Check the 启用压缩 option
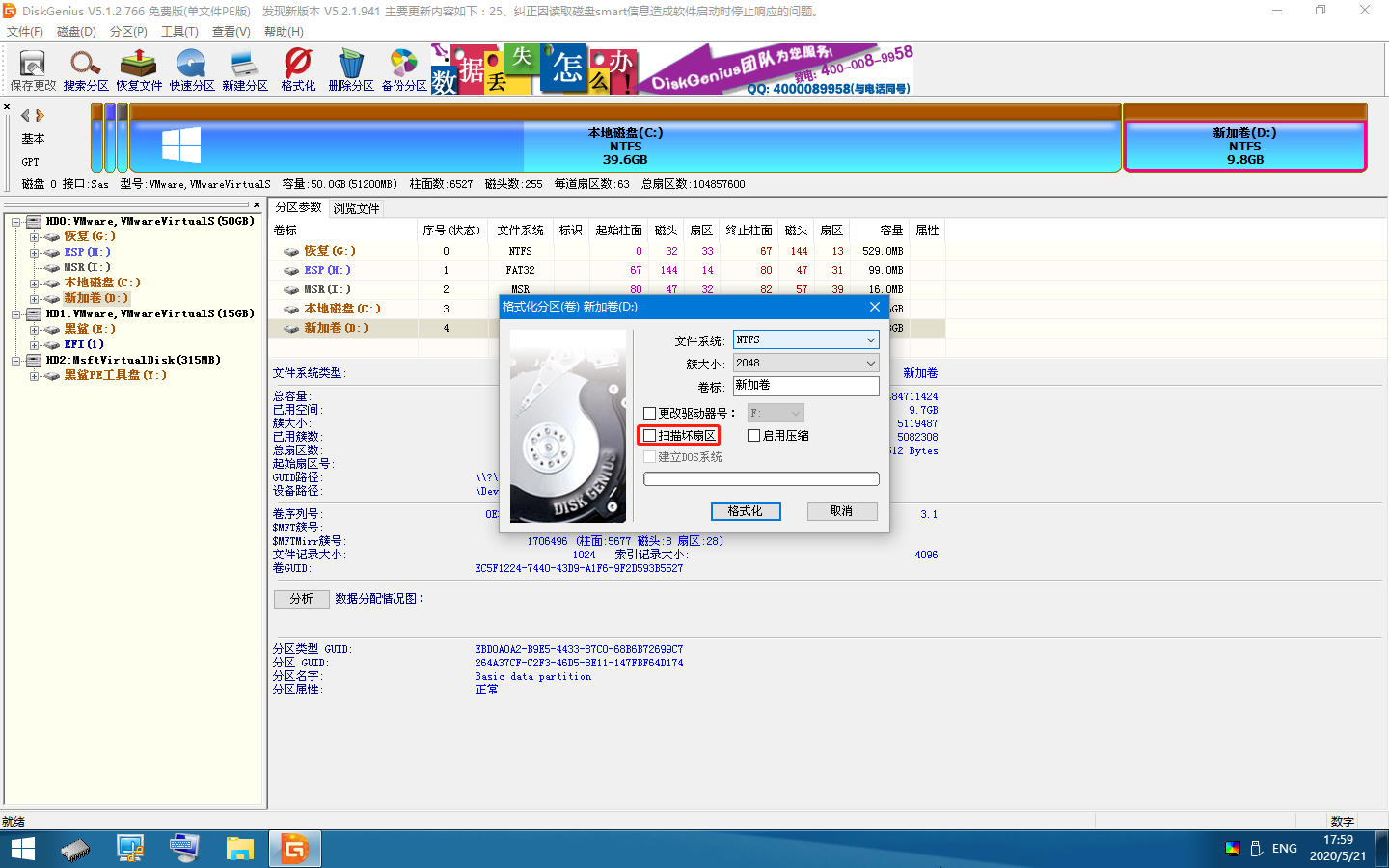 pos(754,435)
